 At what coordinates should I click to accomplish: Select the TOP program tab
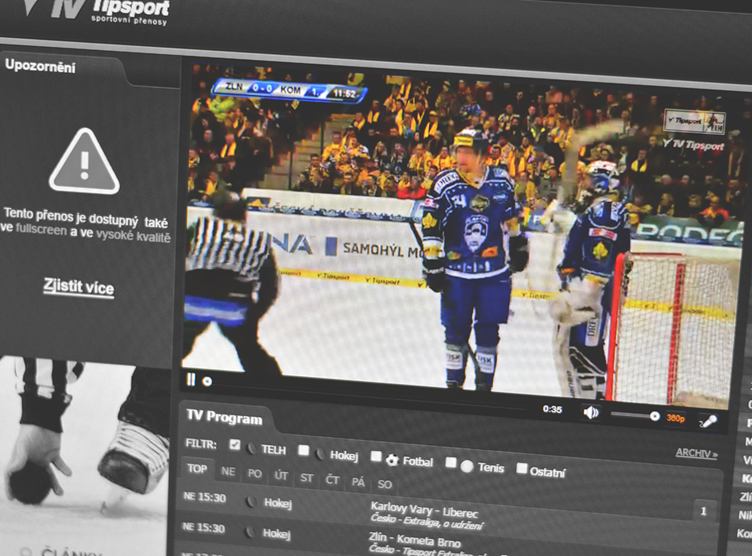pyautogui.click(x=197, y=469)
